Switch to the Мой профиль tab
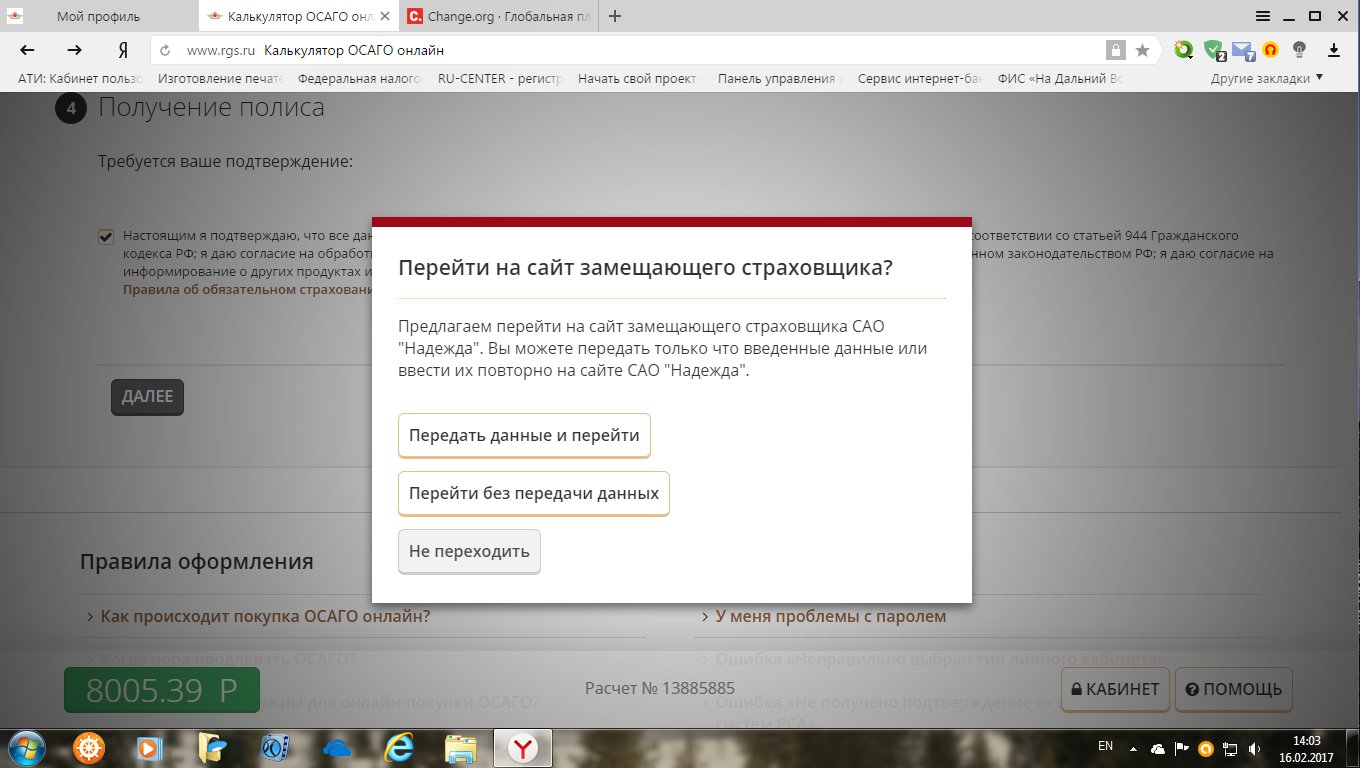Viewport: 1360px width, 768px height. click(x=100, y=17)
